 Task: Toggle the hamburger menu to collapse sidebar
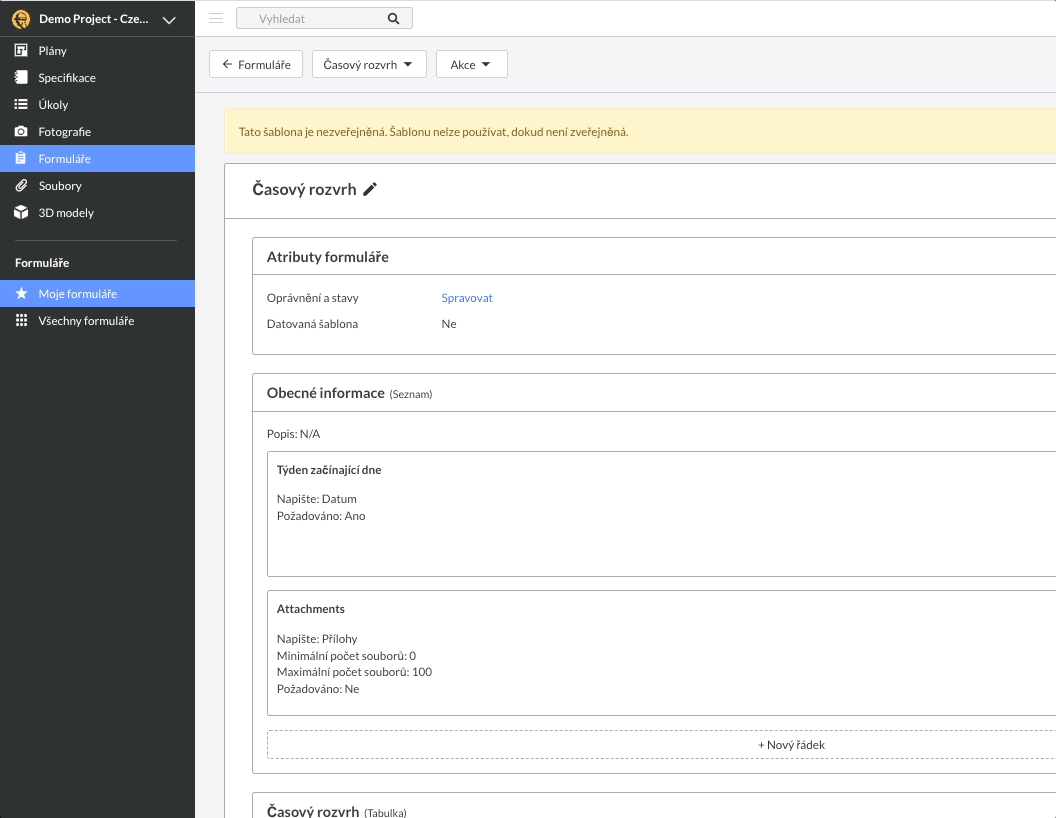point(216,18)
